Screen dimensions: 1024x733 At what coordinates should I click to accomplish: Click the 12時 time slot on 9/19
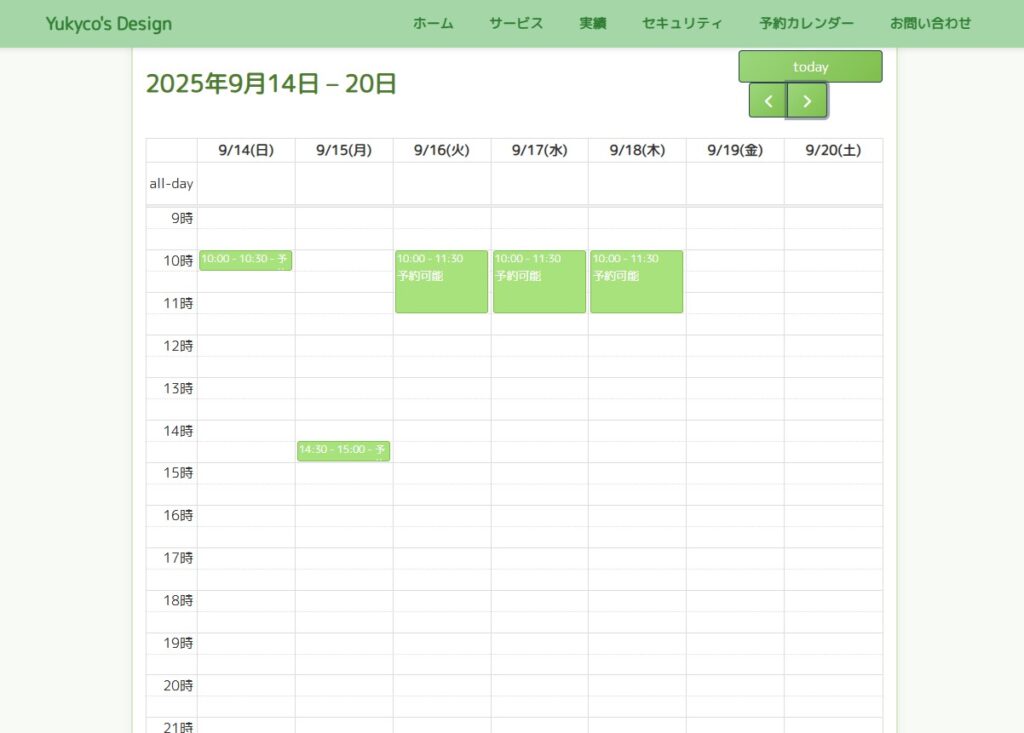point(735,346)
